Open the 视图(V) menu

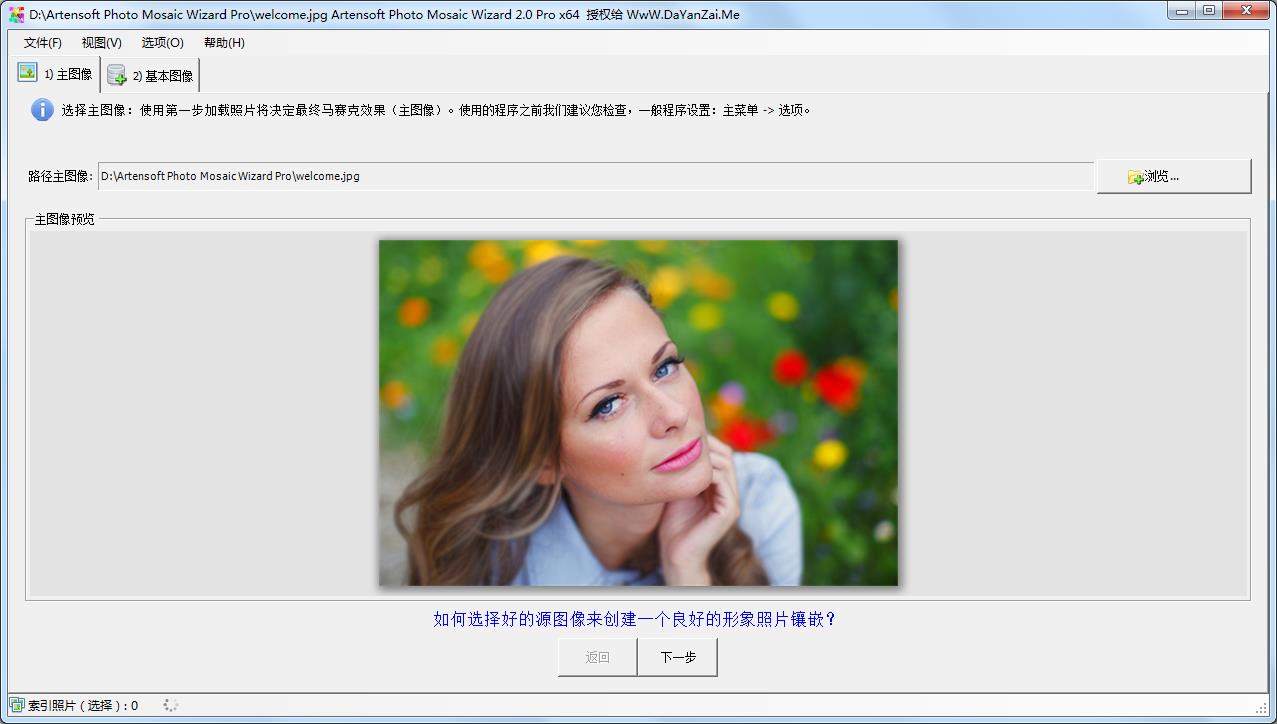click(101, 43)
